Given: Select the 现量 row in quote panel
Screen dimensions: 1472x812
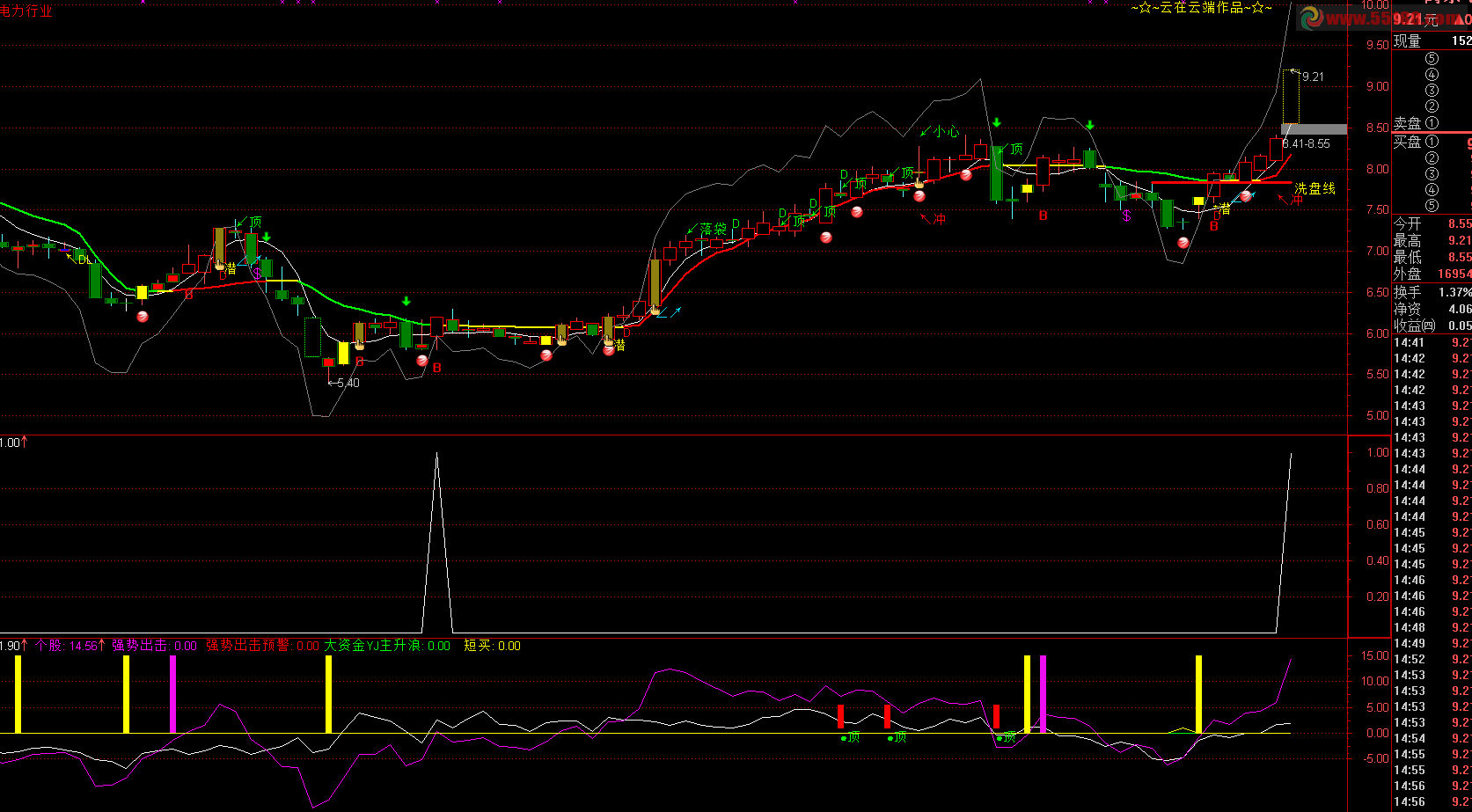Looking at the screenshot, I should click(1432, 40).
